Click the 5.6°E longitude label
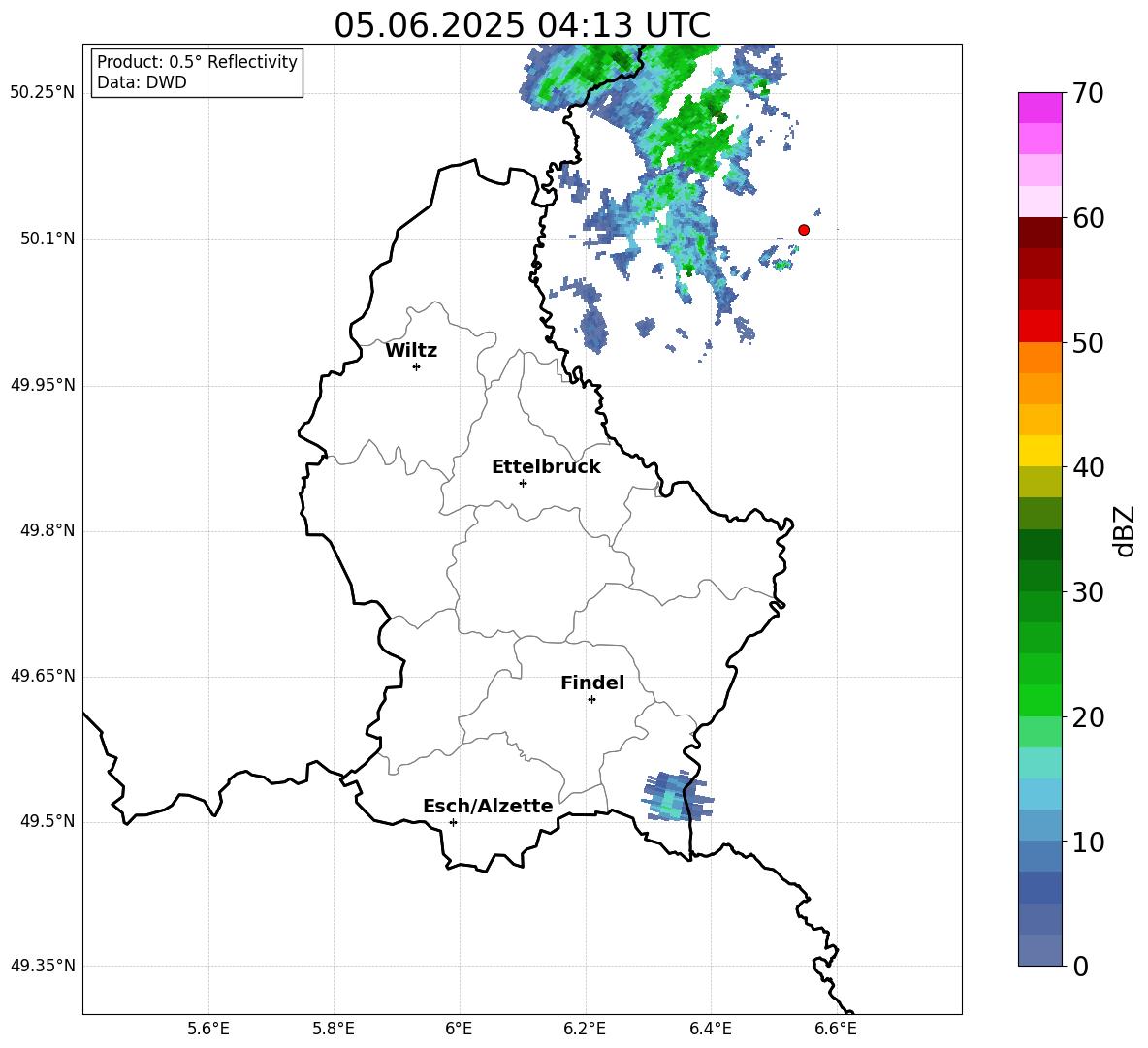 click(x=208, y=1029)
